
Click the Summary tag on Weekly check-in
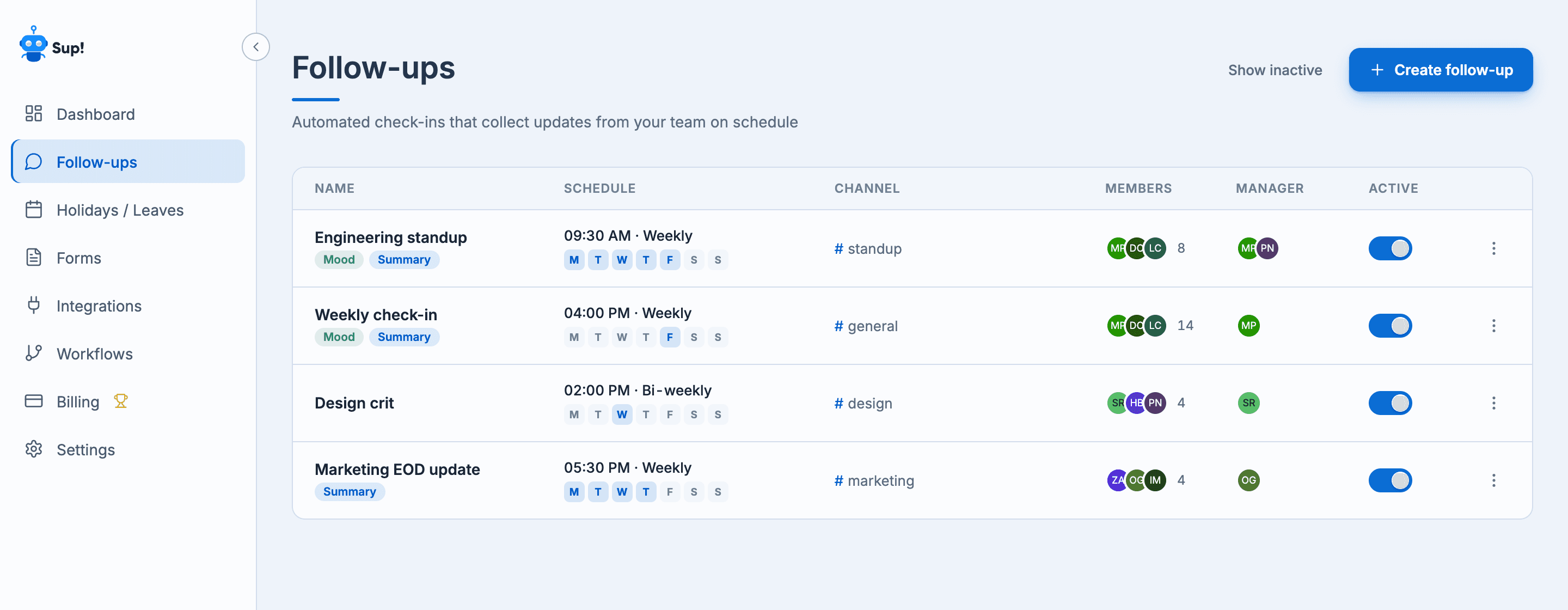404,337
